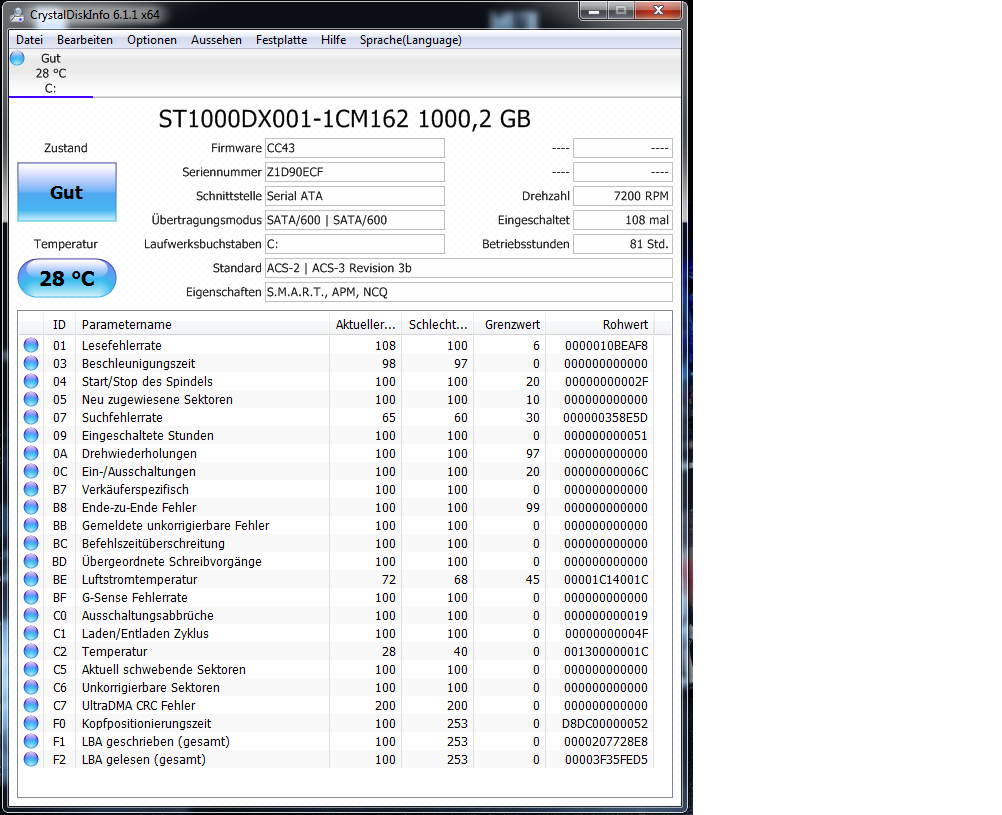
Task: Click raw value 00001C14001C
Action: click(x=606, y=579)
